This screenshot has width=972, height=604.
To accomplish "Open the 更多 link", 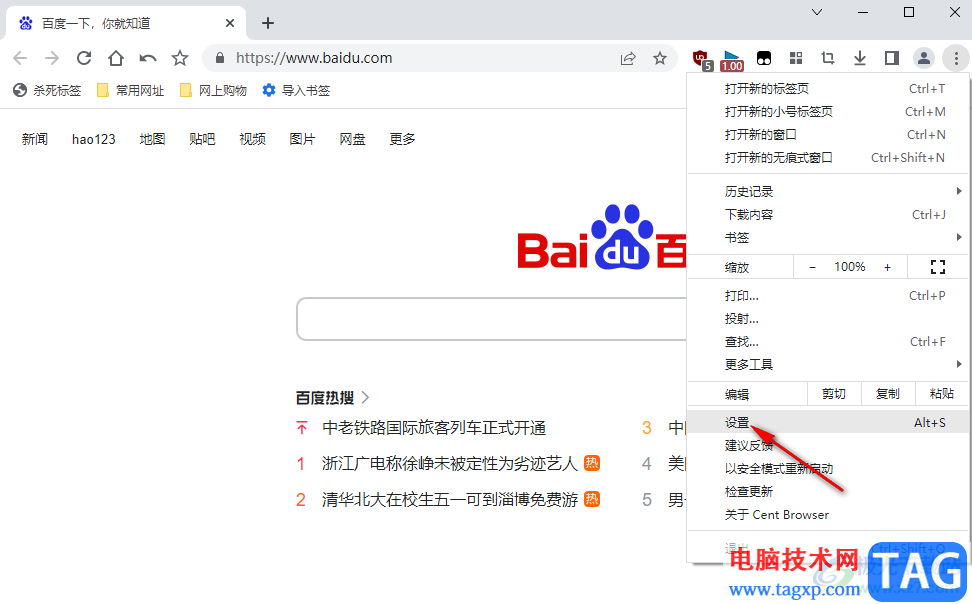I will pyautogui.click(x=402, y=139).
